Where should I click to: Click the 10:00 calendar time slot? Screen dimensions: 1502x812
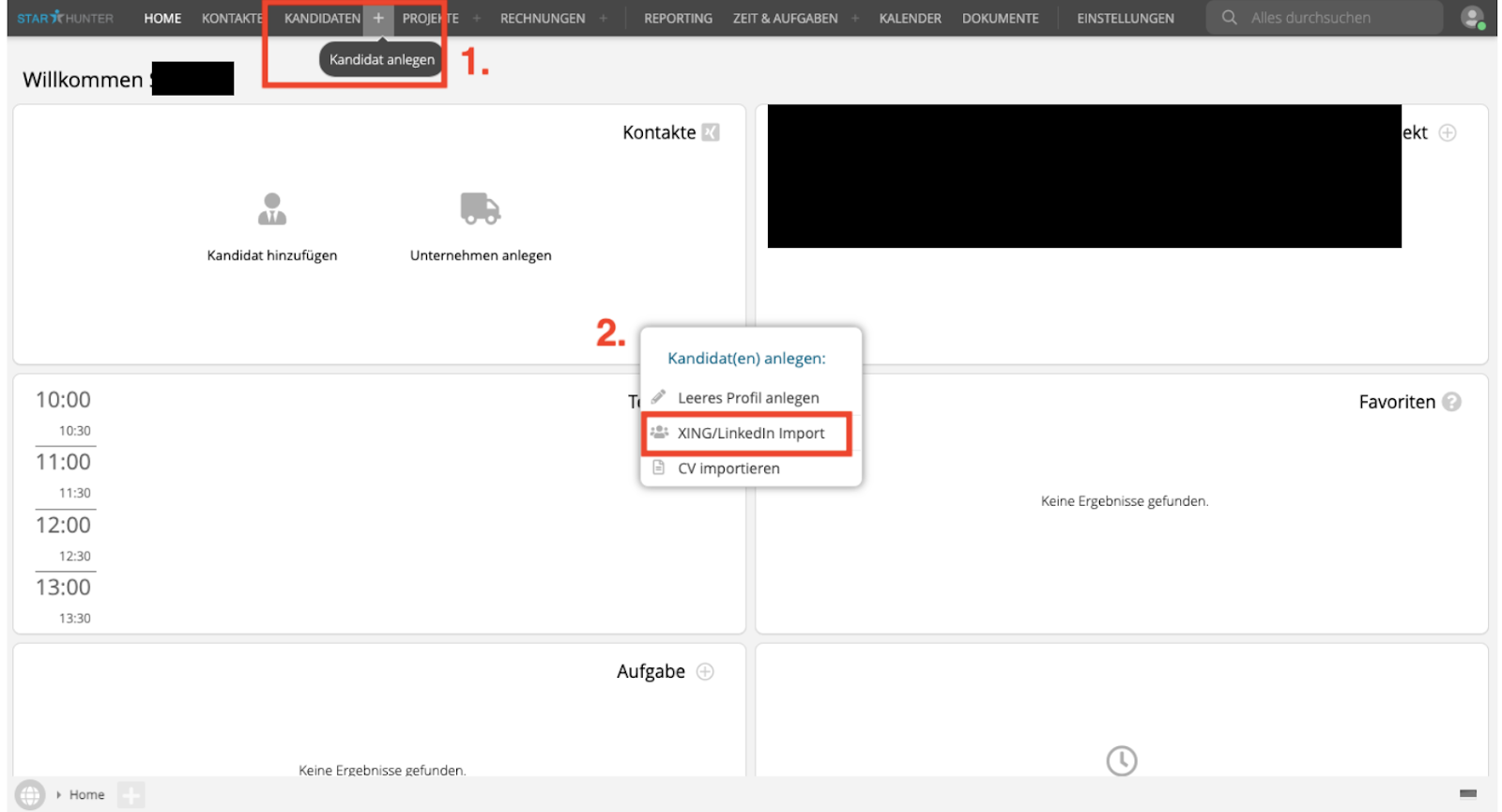tap(63, 400)
